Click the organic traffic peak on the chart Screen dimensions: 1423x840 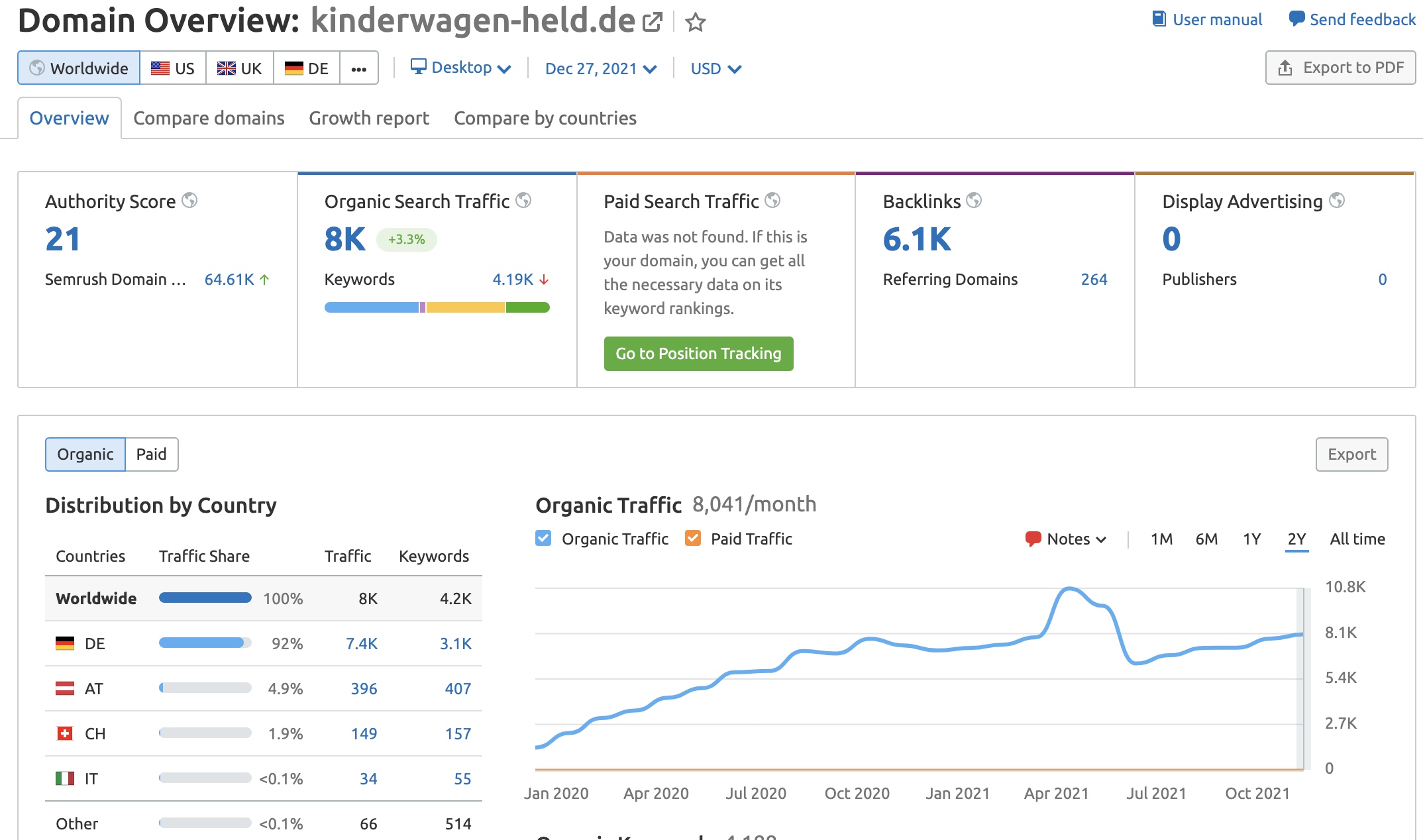click(x=1068, y=588)
